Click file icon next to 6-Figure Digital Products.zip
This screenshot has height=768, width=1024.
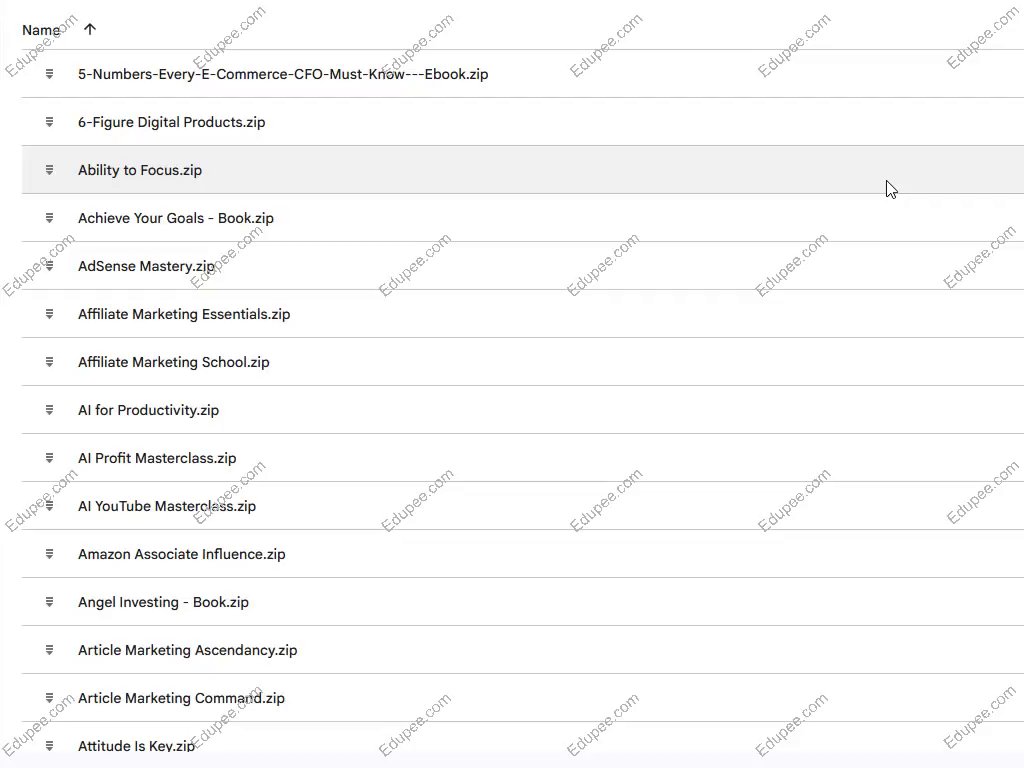click(49, 122)
